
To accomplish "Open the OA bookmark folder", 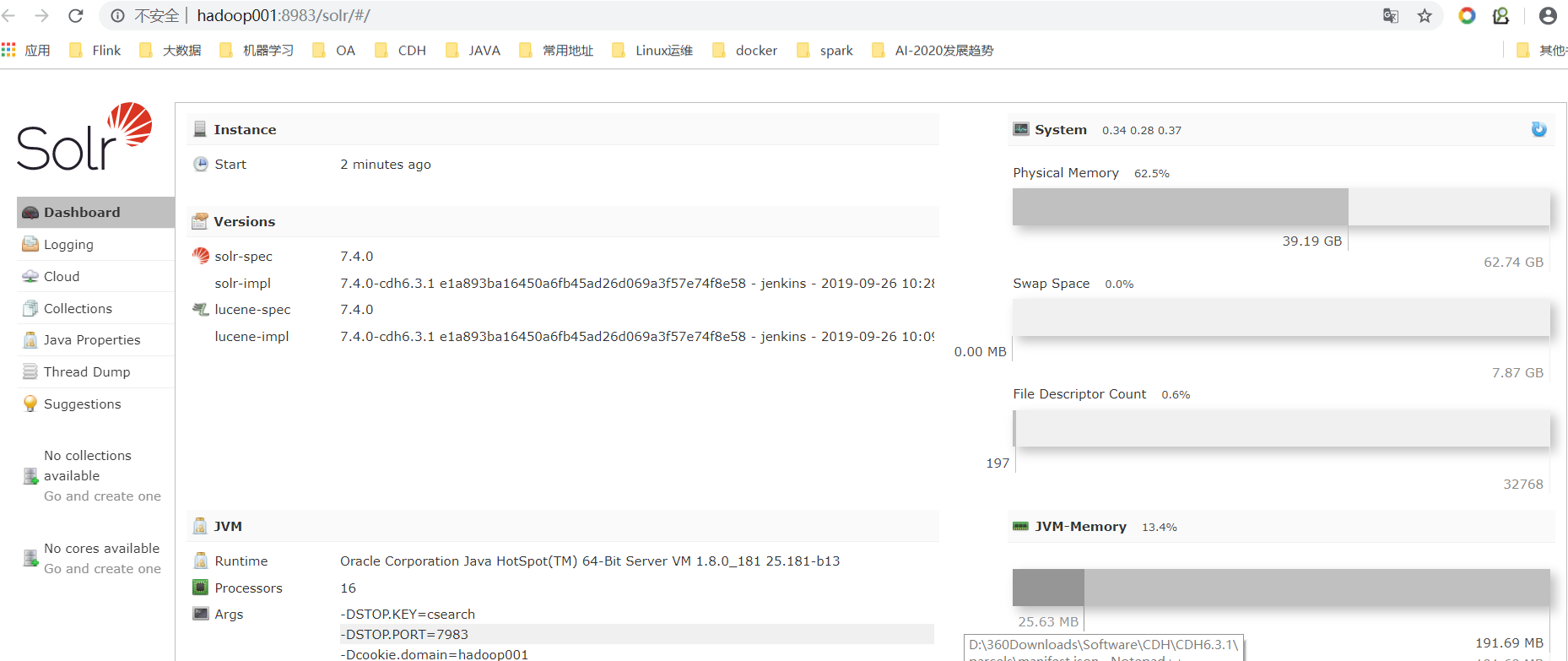I will coord(334,51).
